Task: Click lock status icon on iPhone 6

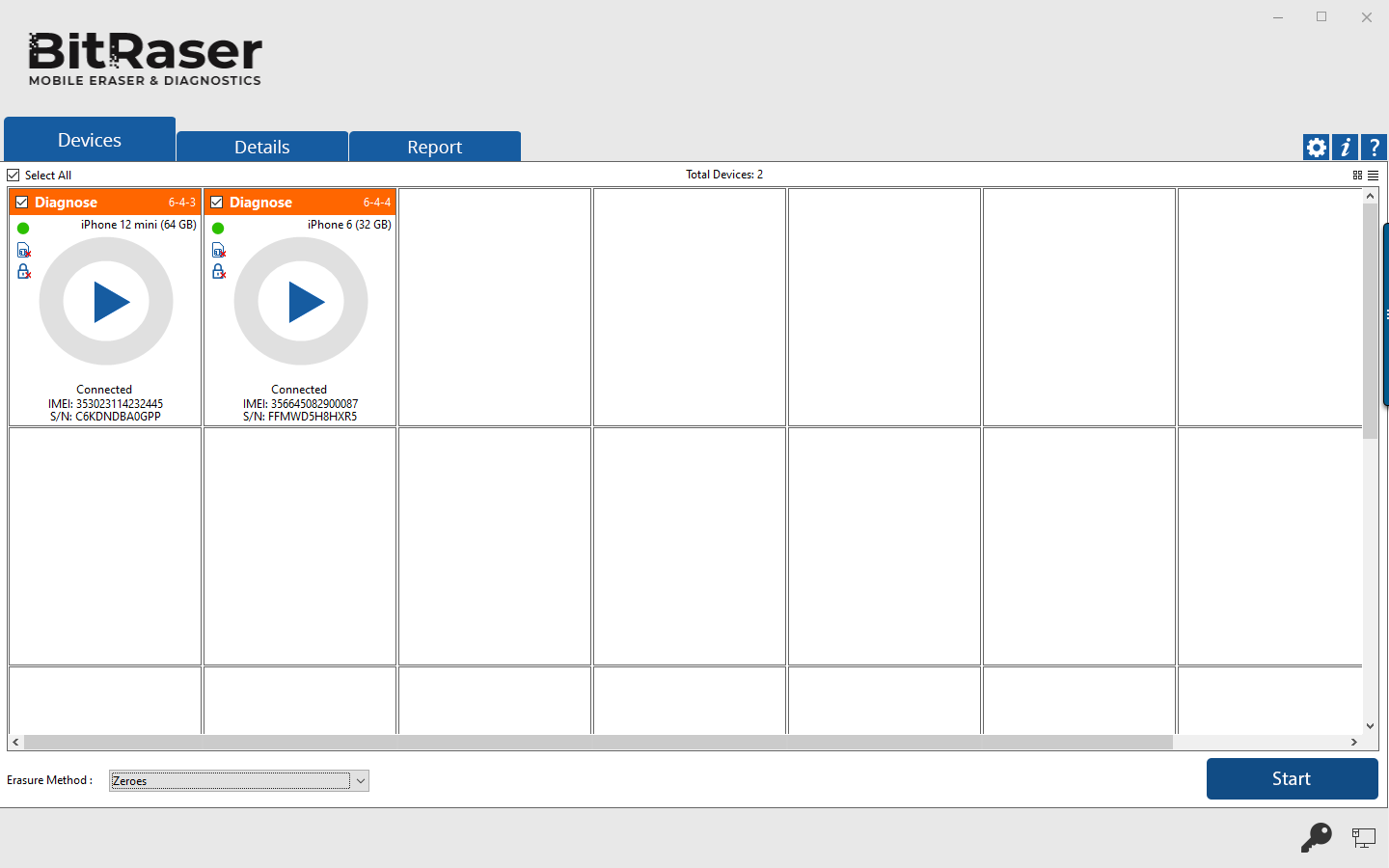Action: (219, 272)
